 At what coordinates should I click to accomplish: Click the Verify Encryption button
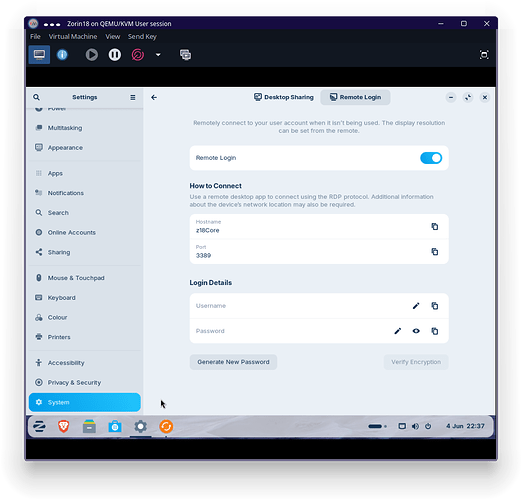pos(416,362)
